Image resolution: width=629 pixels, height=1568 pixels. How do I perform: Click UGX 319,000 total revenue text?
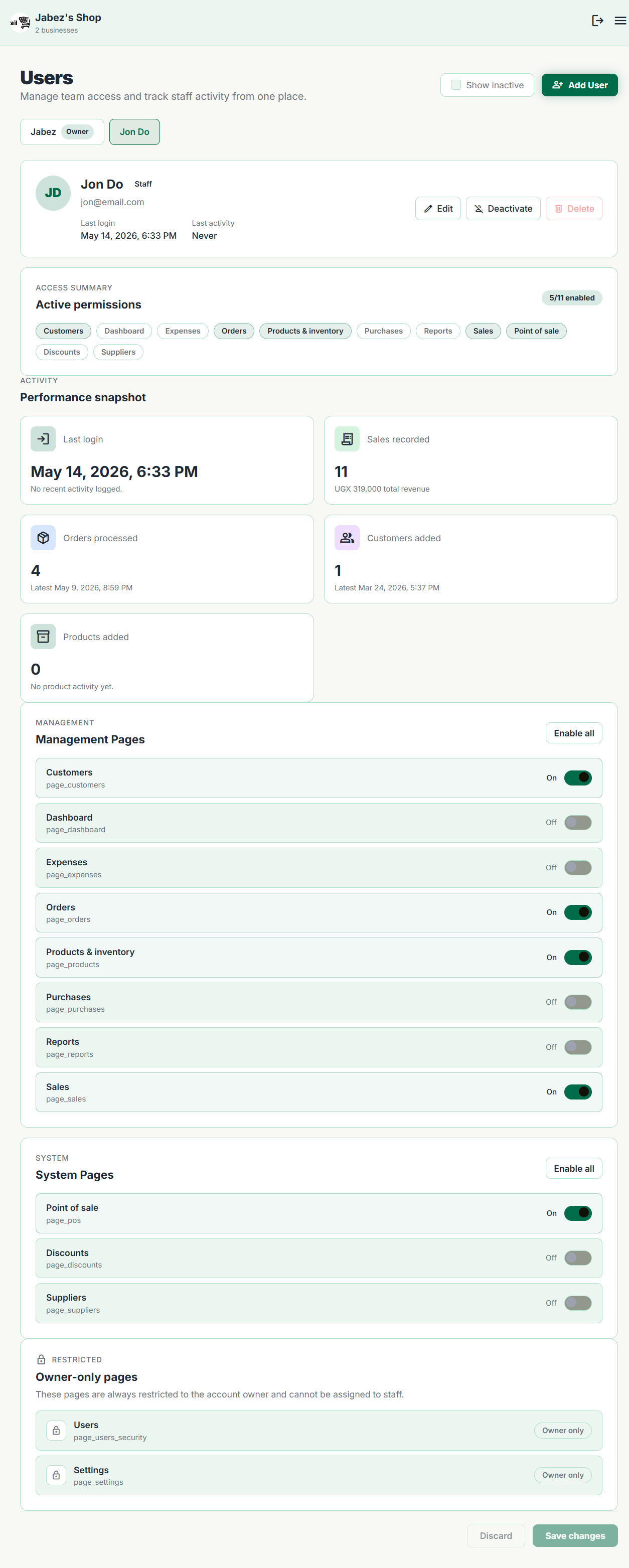[x=382, y=489]
